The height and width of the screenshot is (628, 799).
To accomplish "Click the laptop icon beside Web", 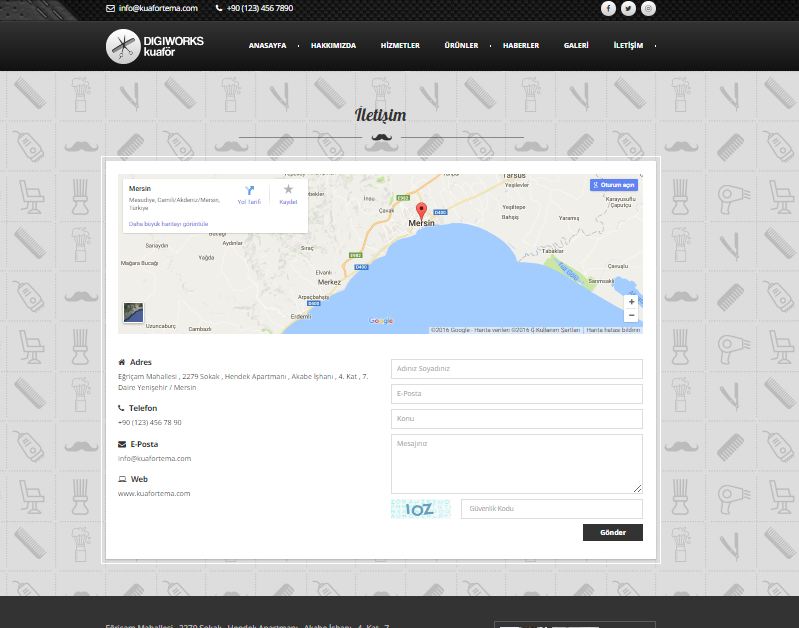I will point(122,479).
